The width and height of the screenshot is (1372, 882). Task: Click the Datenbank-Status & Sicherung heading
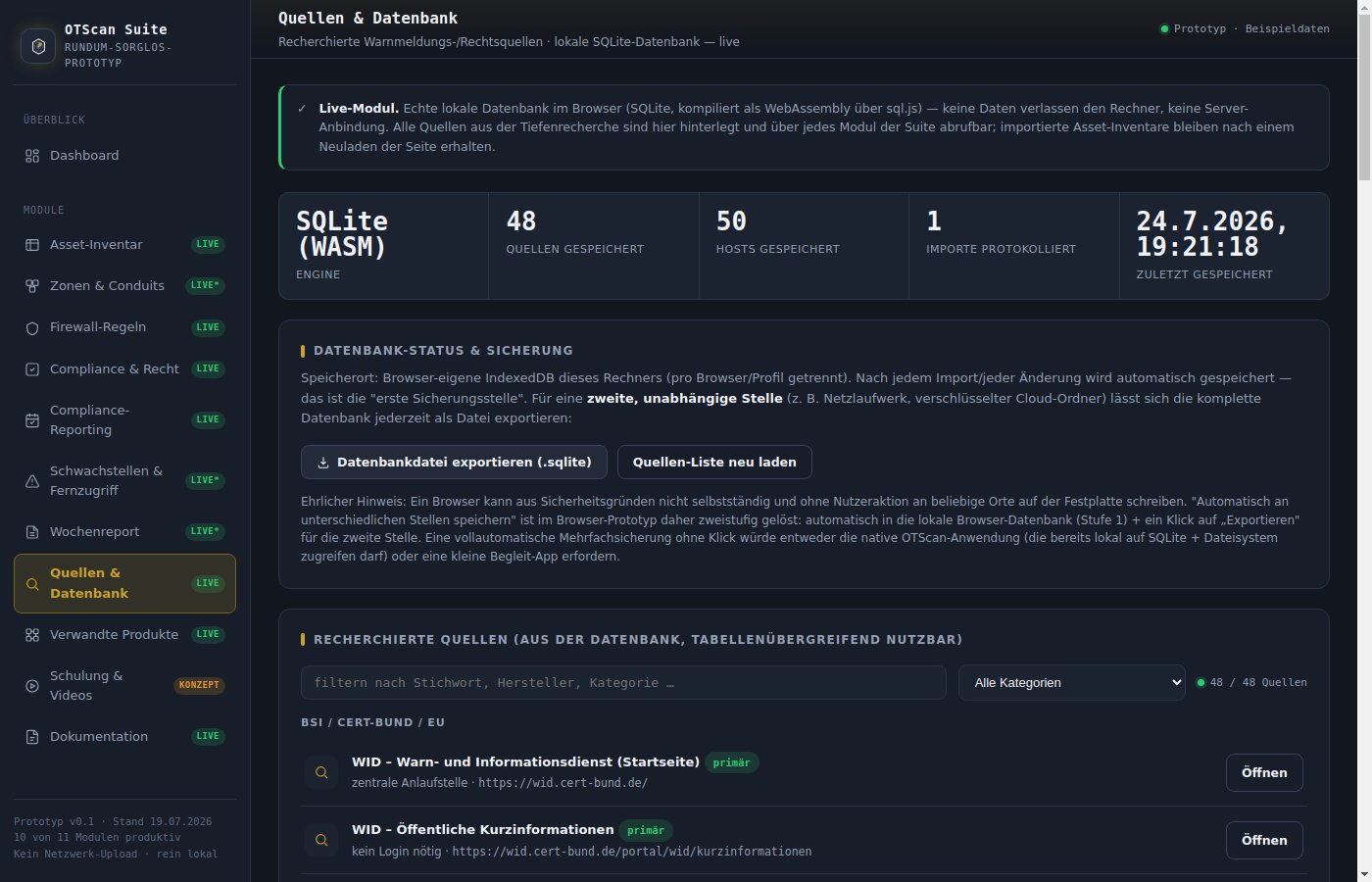(x=443, y=351)
